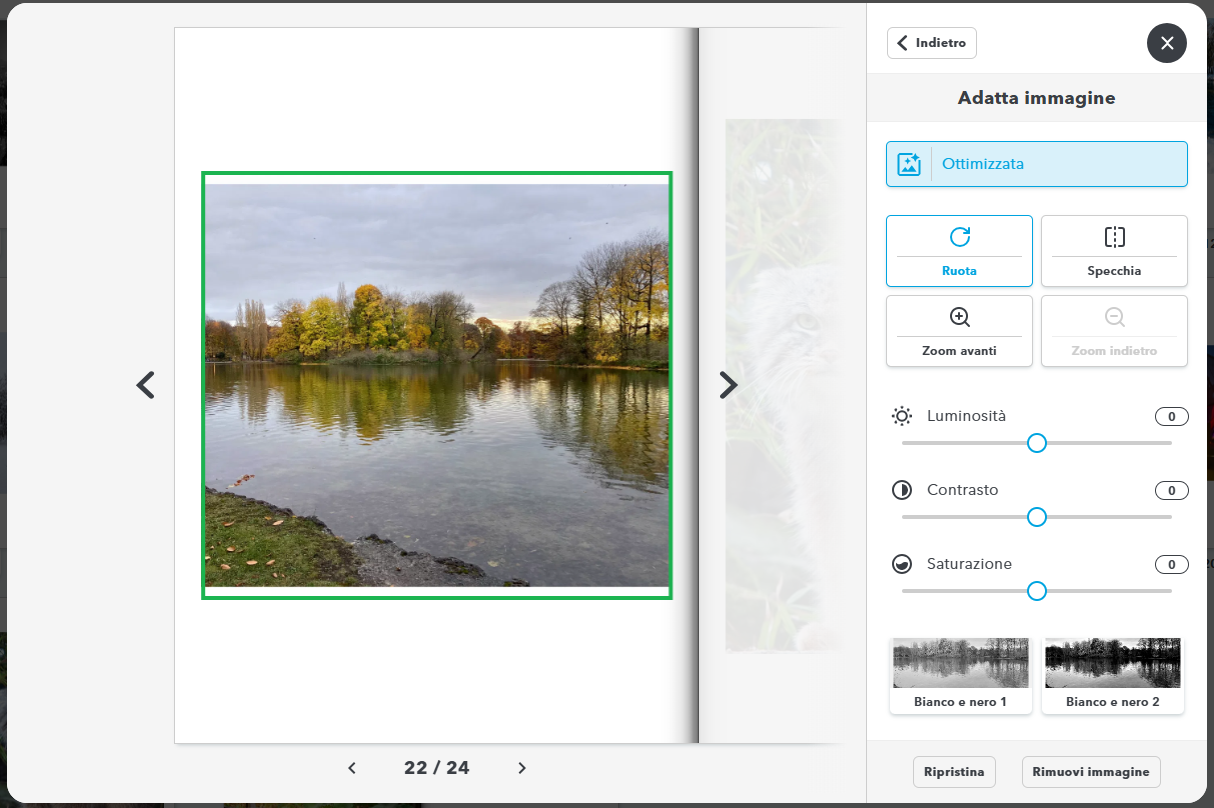Click small next arrow beside page counter
This screenshot has height=808, width=1214.
(522, 768)
